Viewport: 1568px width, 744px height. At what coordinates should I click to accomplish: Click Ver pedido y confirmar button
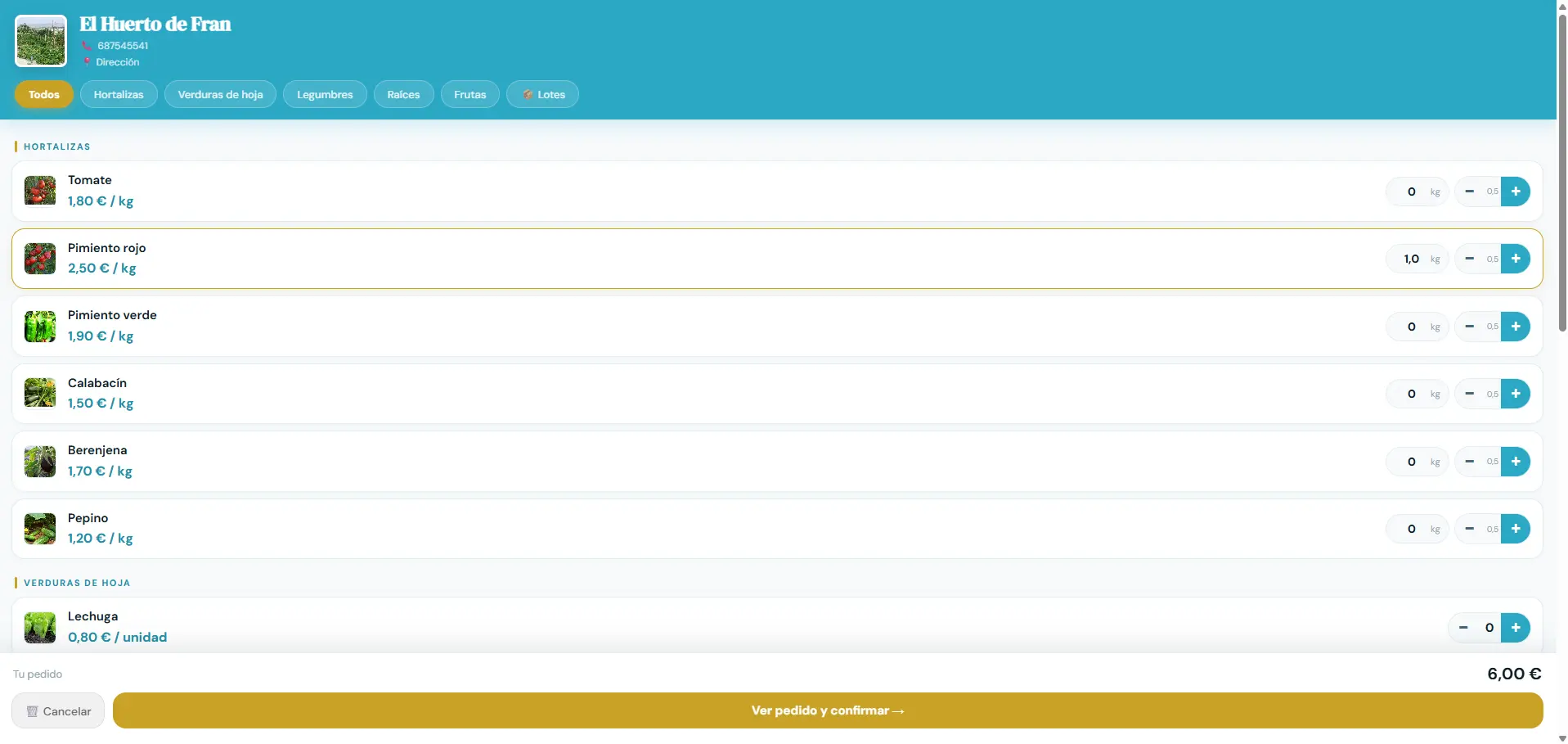coord(828,710)
